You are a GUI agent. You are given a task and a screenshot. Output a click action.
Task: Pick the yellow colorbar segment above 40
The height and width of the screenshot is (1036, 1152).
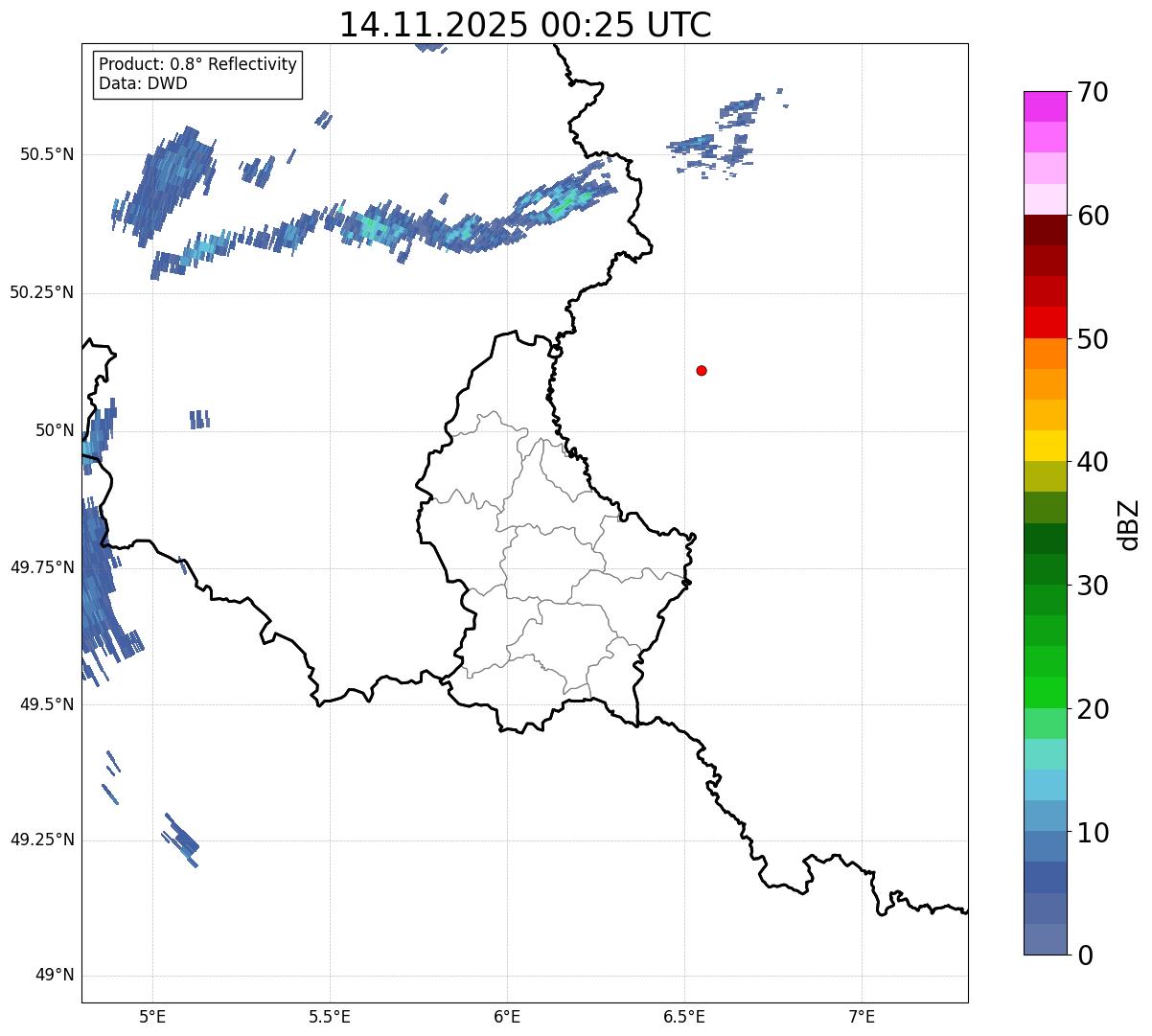coord(1045,447)
